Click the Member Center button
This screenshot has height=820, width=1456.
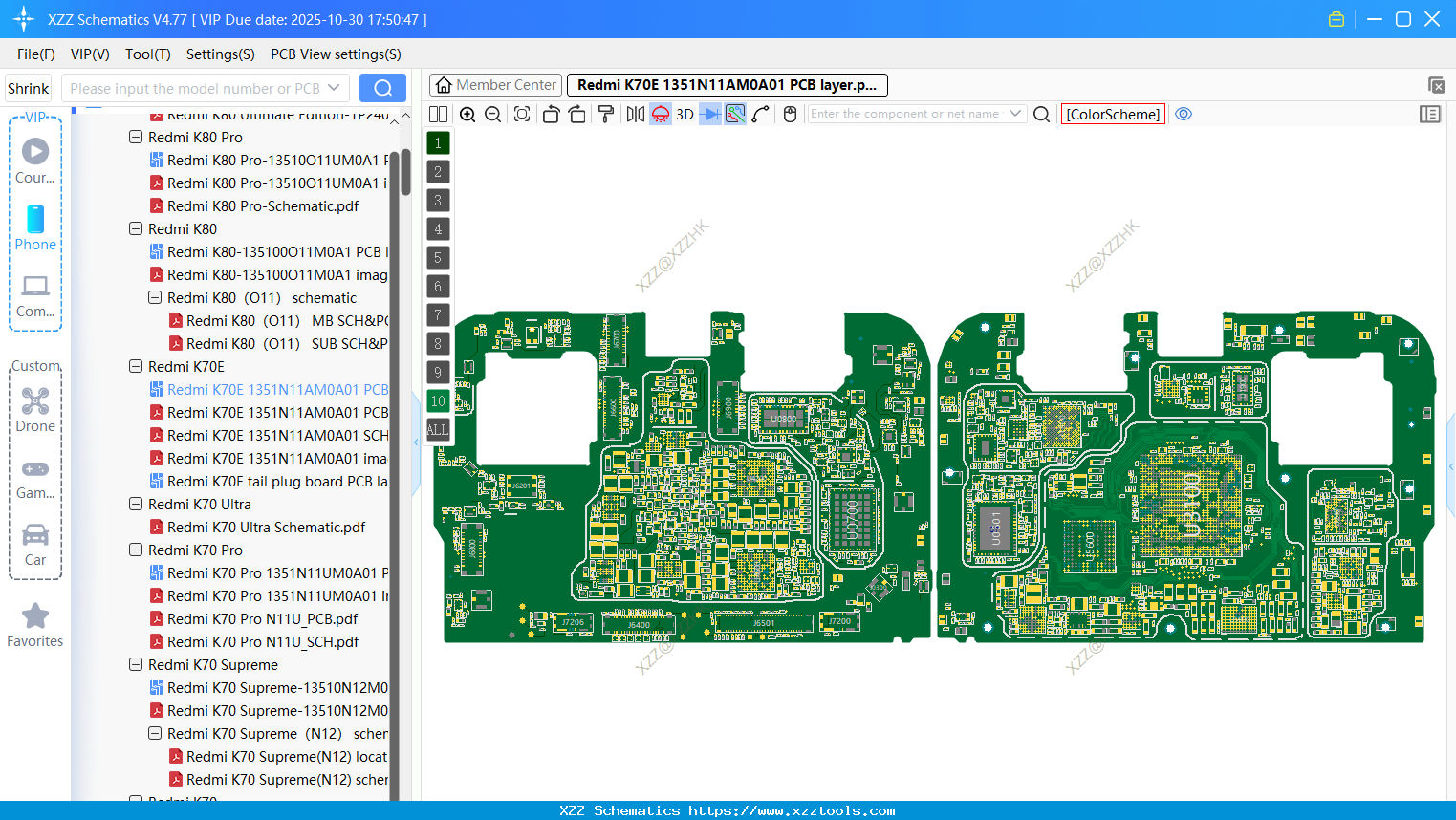click(x=495, y=85)
